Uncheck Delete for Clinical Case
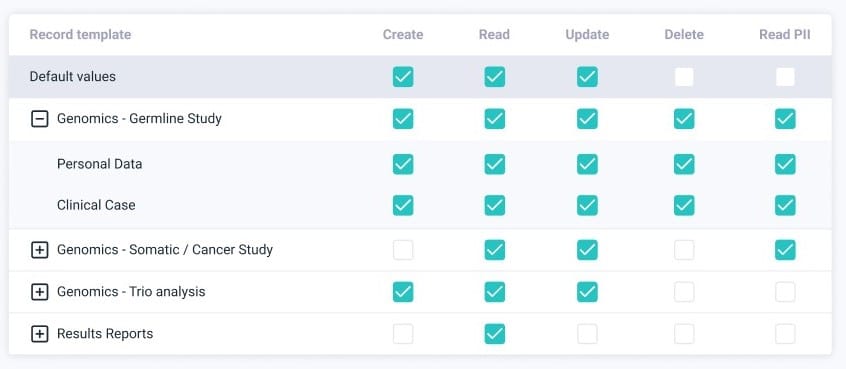846x369 pixels. pyautogui.click(x=684, y=206)
